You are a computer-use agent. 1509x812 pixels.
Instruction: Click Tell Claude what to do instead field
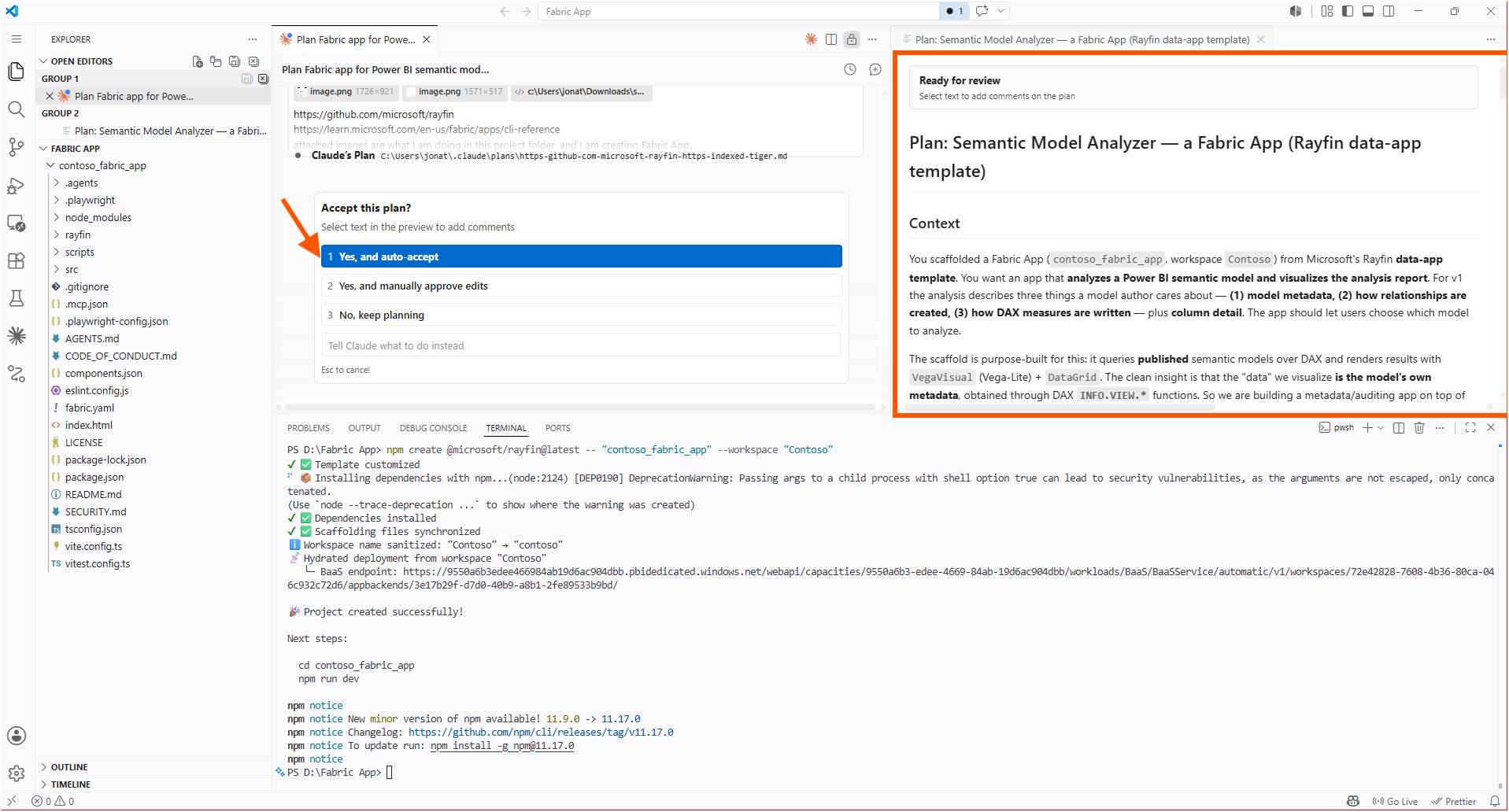[582, 345]
